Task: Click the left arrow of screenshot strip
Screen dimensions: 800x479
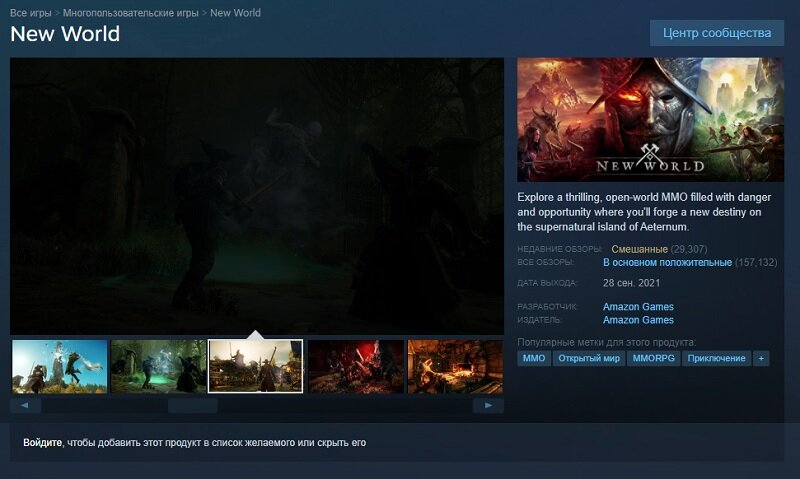Action: [25, 406]
